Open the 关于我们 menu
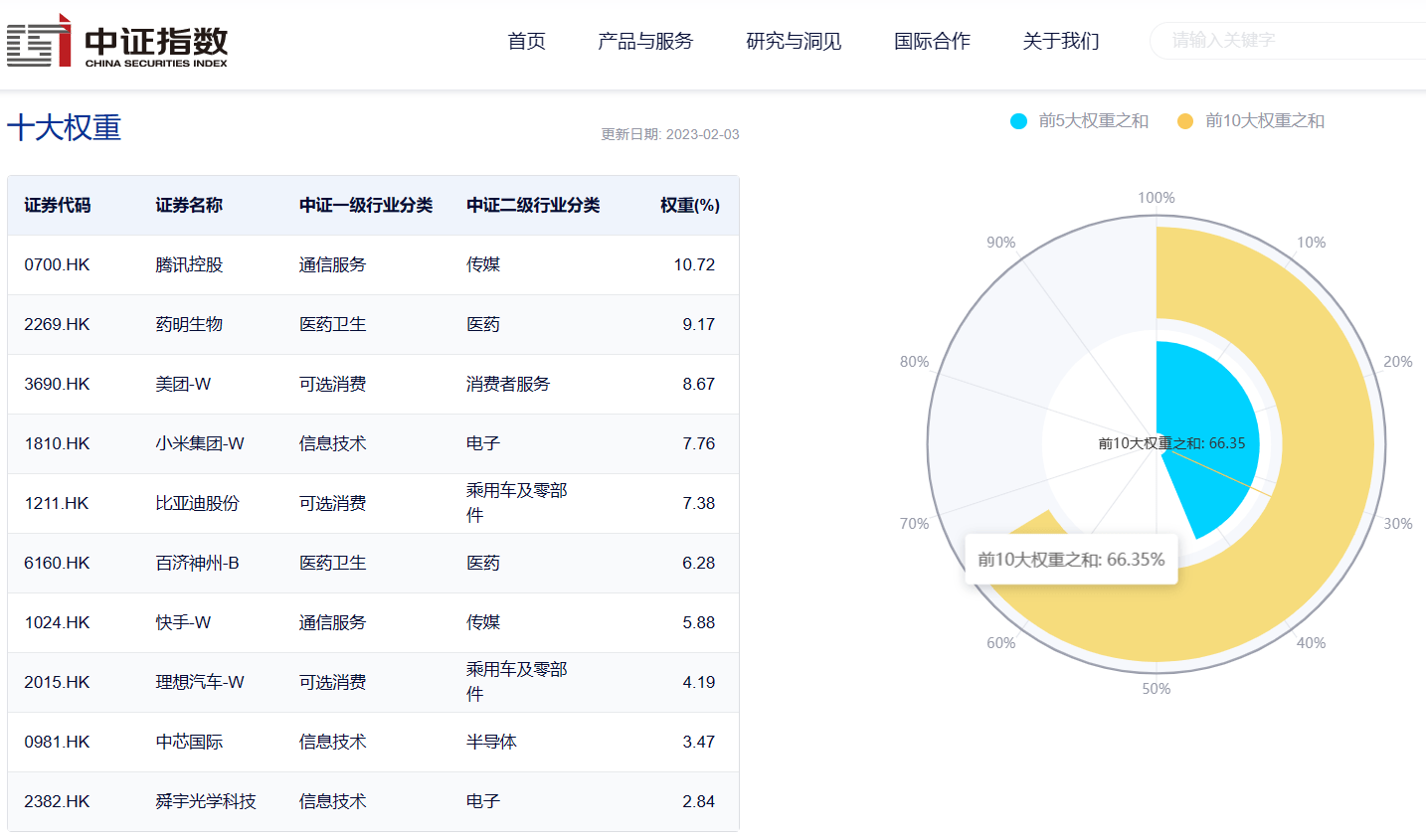Image resolution: width=1426 pixels, height=840 pixels. [1060, 41]
